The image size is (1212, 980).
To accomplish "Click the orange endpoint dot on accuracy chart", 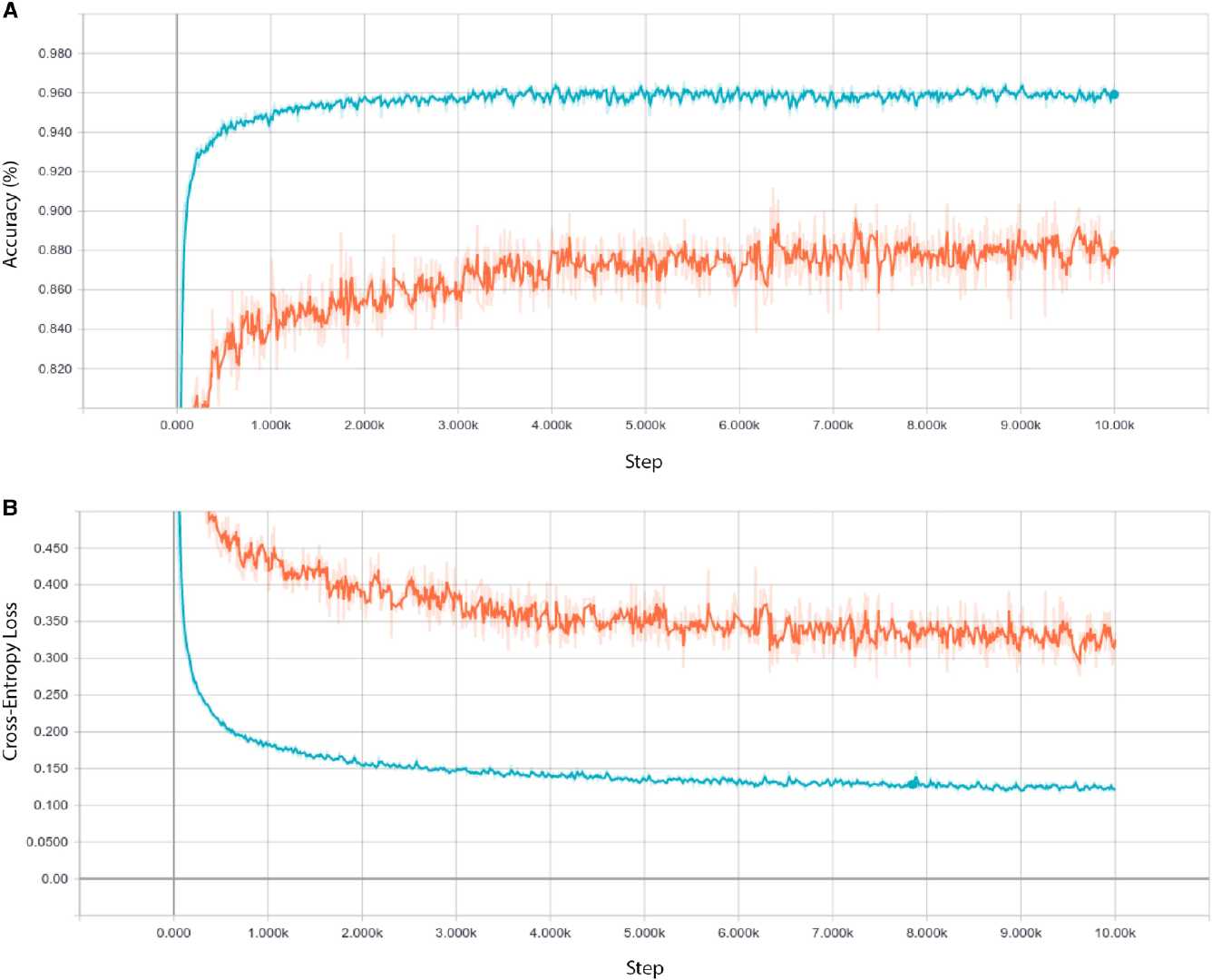I will [x=1114, y=251].
